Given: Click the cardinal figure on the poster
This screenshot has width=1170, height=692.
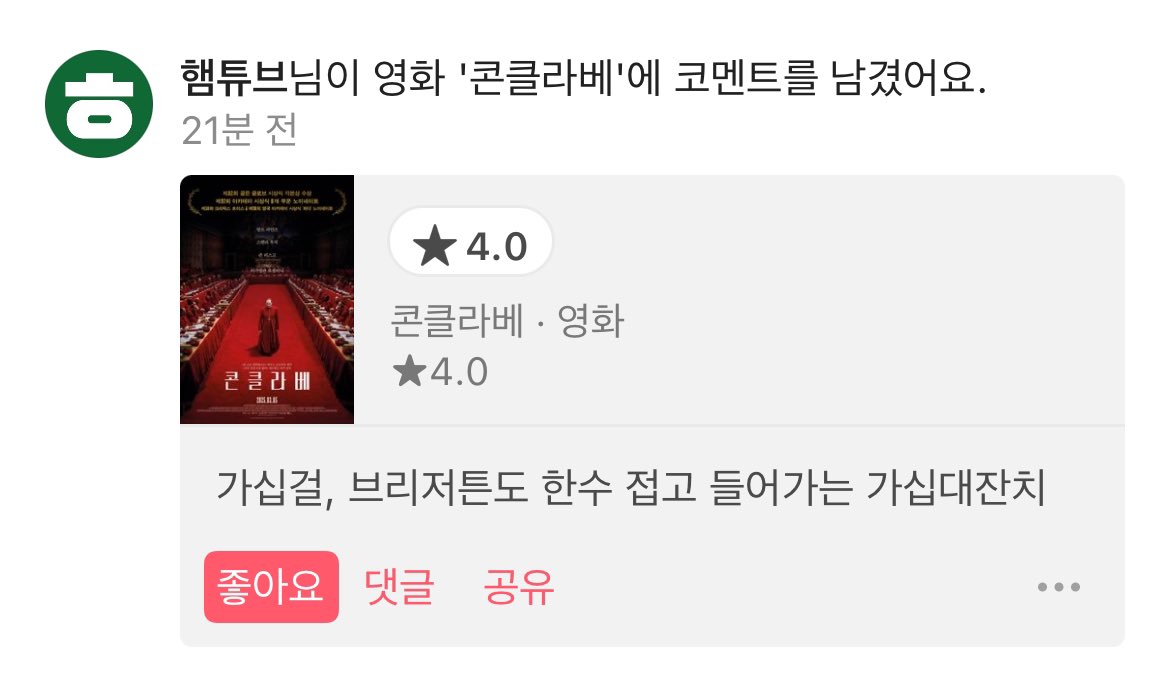Looking at the screenshot, I should click(267, 326).
